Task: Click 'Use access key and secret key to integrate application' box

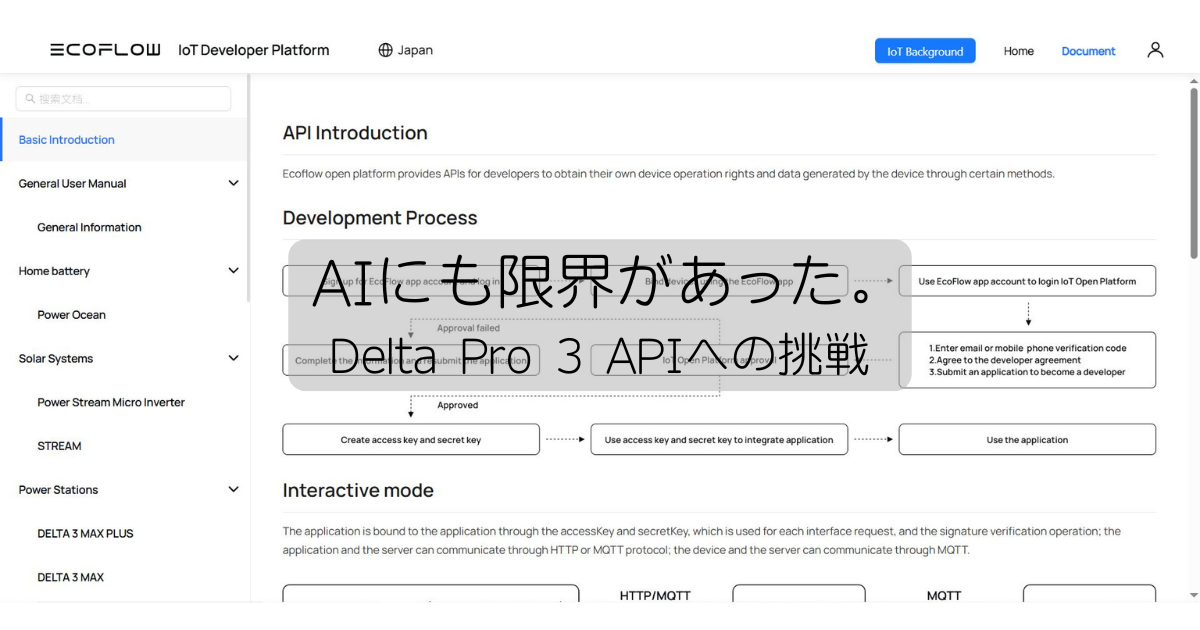Action: [719, 440]
